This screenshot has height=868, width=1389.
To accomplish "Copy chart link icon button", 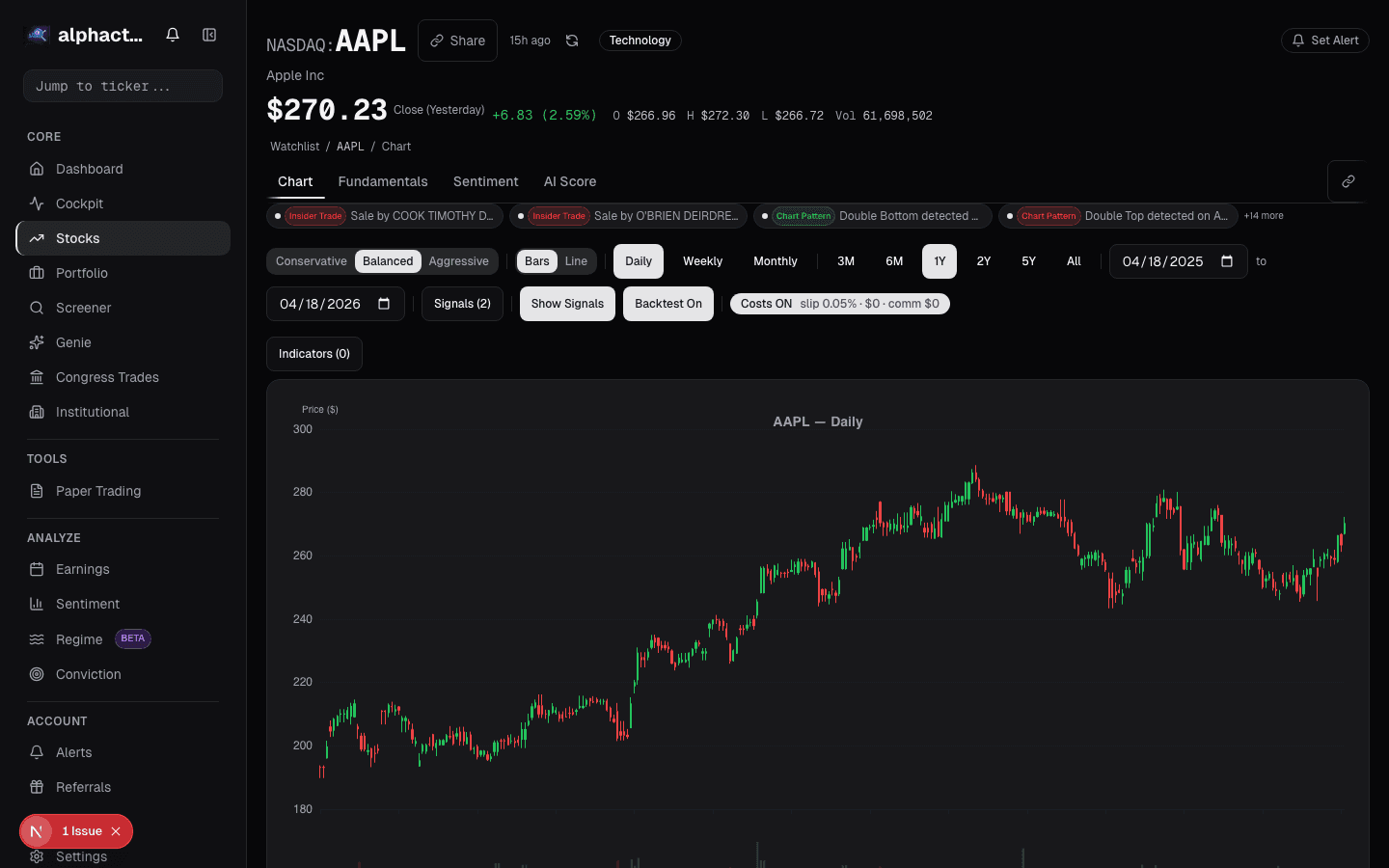I will pos(1348,181).
